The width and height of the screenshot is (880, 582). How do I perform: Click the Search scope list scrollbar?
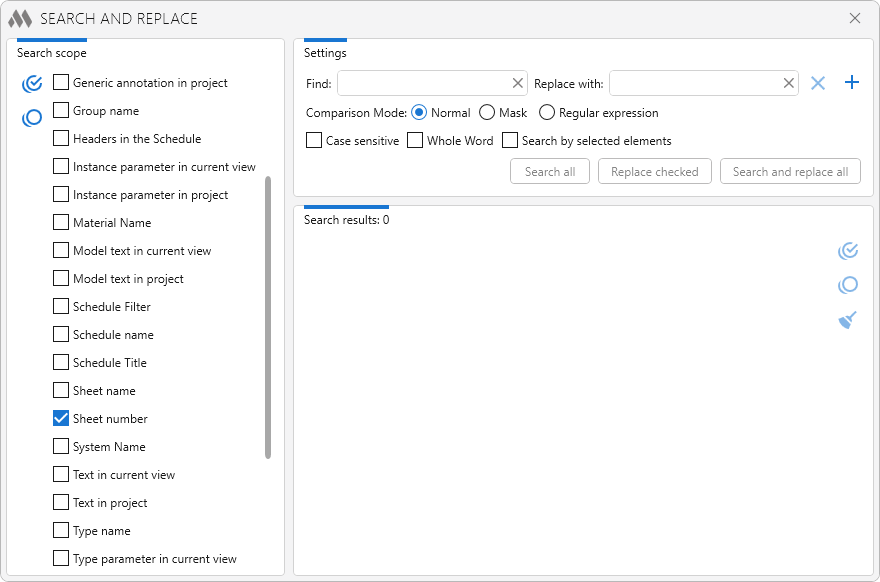click(268, 317)
